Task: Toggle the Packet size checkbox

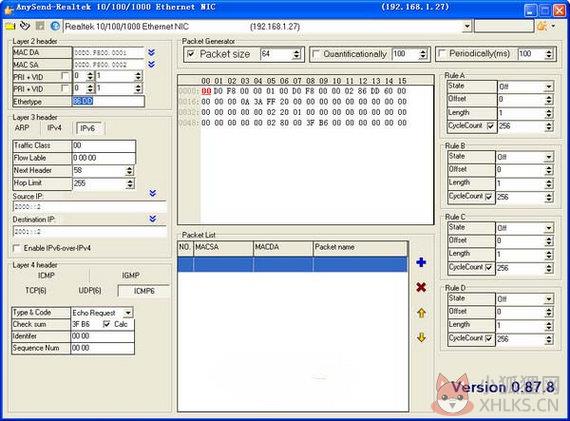Action: [x=191, y=54]
